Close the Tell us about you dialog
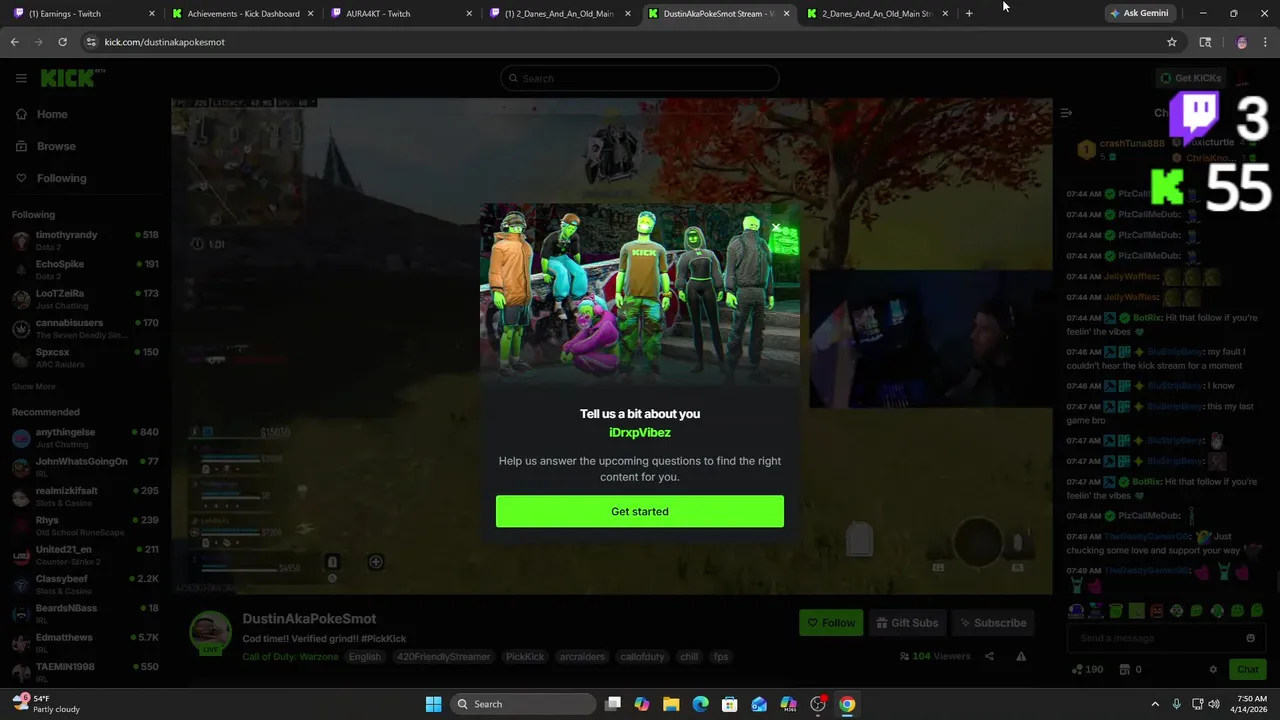 coord(776,228)
